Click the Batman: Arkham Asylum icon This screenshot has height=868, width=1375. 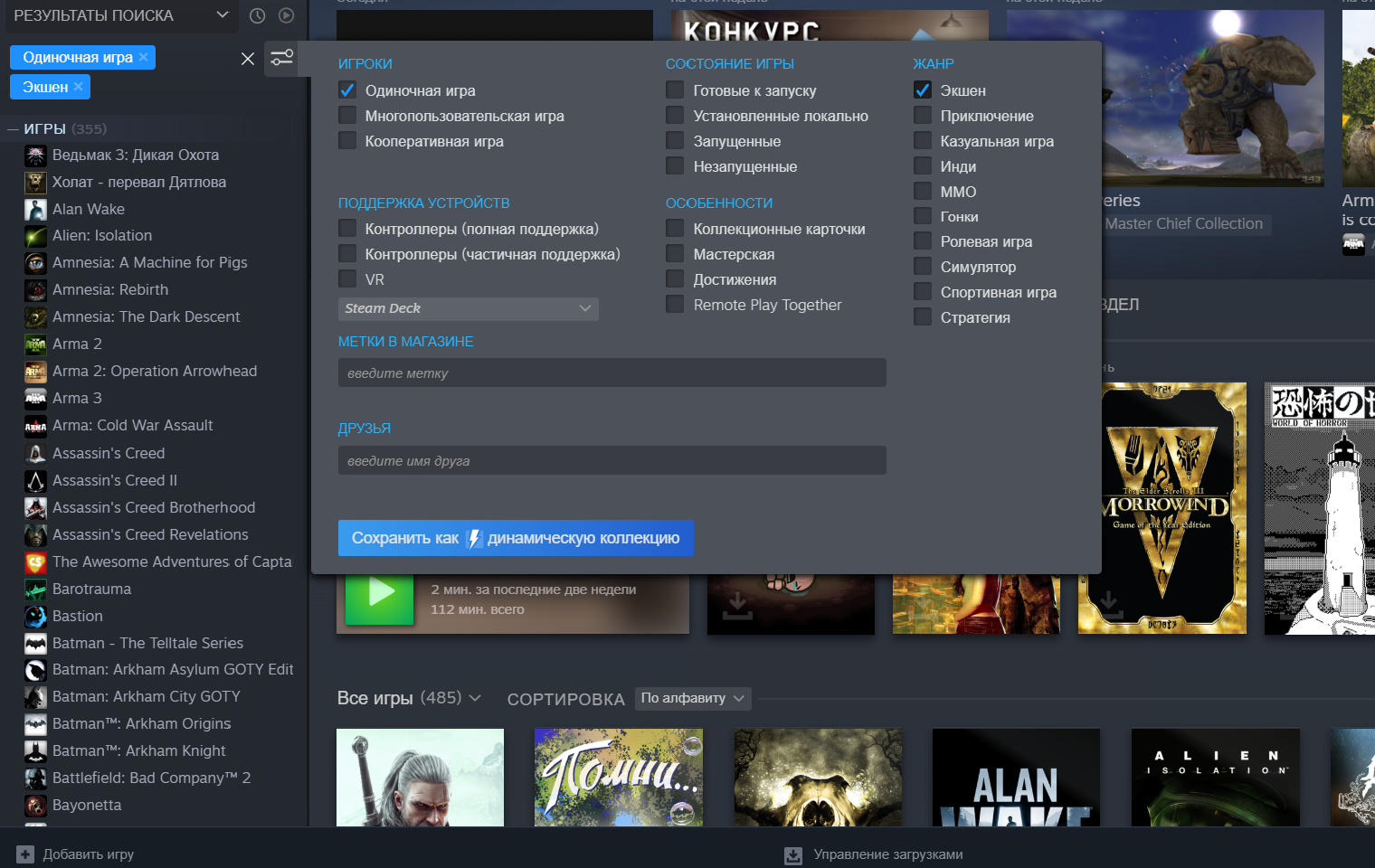click(x=35, y=670)
